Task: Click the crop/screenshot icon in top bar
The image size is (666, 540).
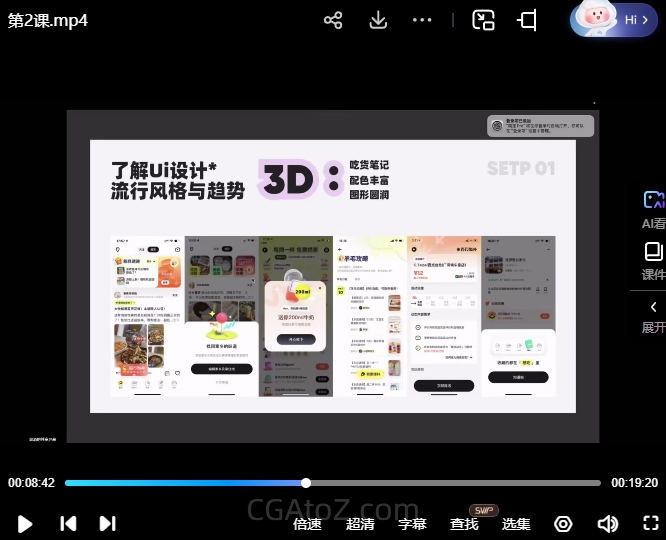Action: (x=527, y=20)
